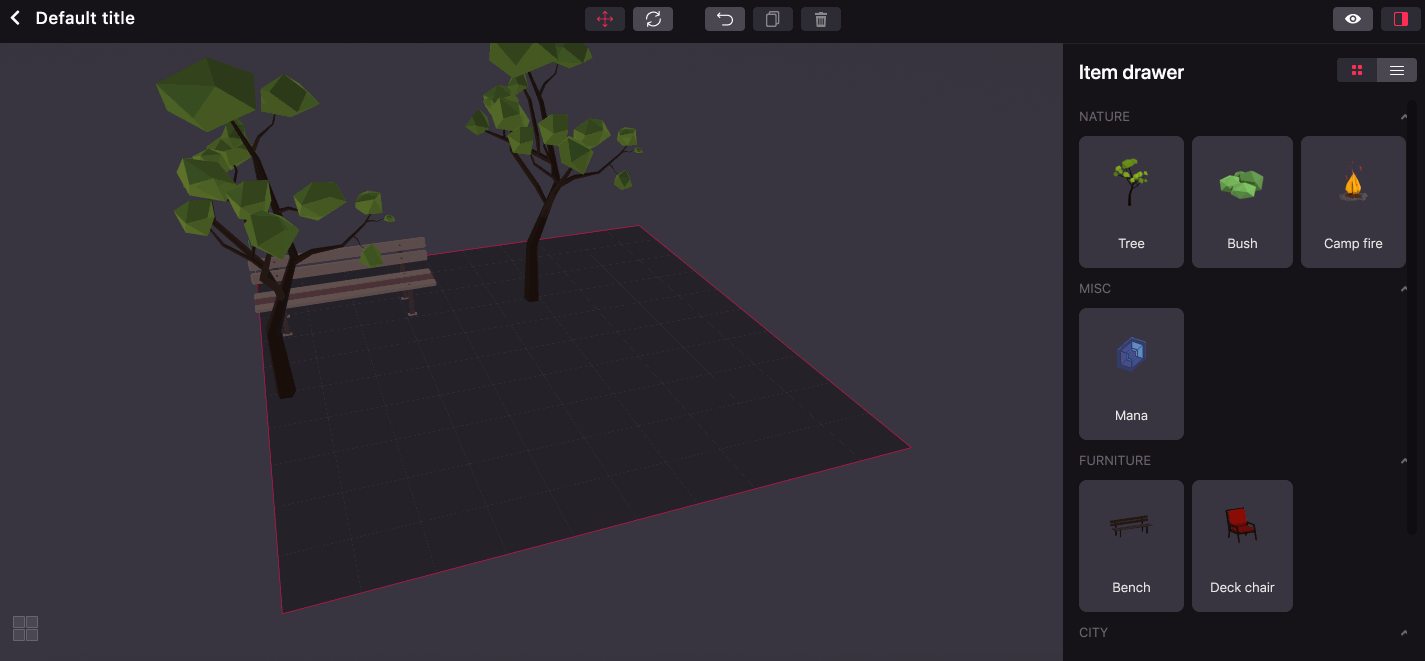Pick the Bush item card
Screen dimensions: 1425x661
pyautogui.click(x=1242, y=202)
